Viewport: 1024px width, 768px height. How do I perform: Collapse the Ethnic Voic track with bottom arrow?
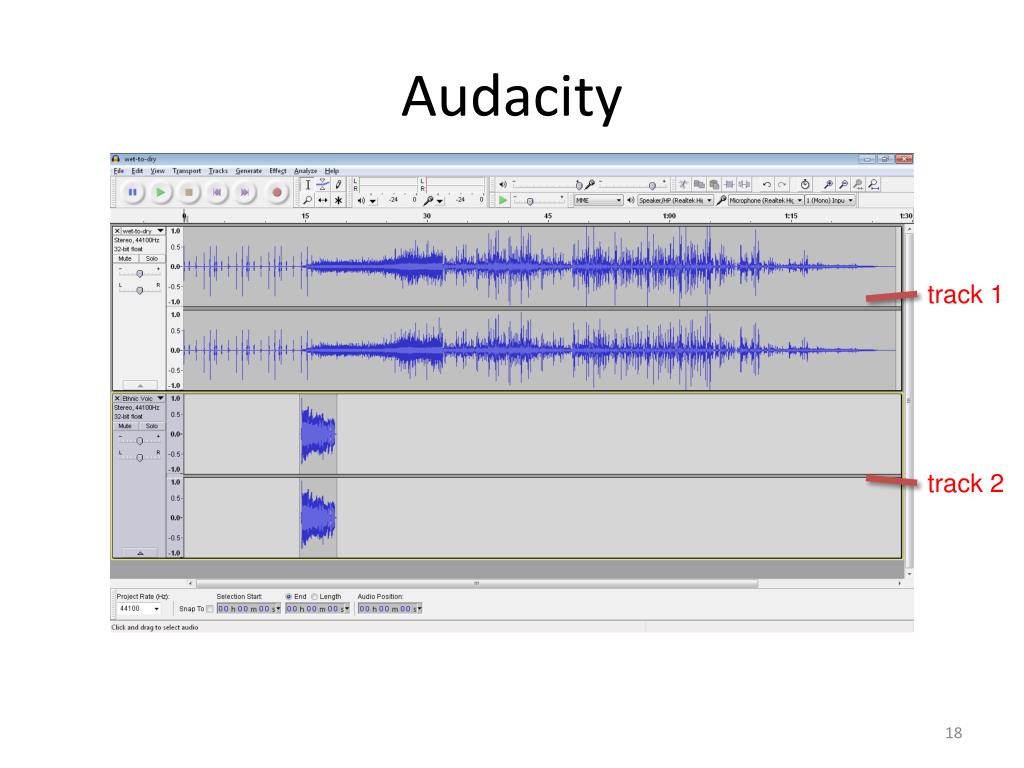(x=140, y=552)
